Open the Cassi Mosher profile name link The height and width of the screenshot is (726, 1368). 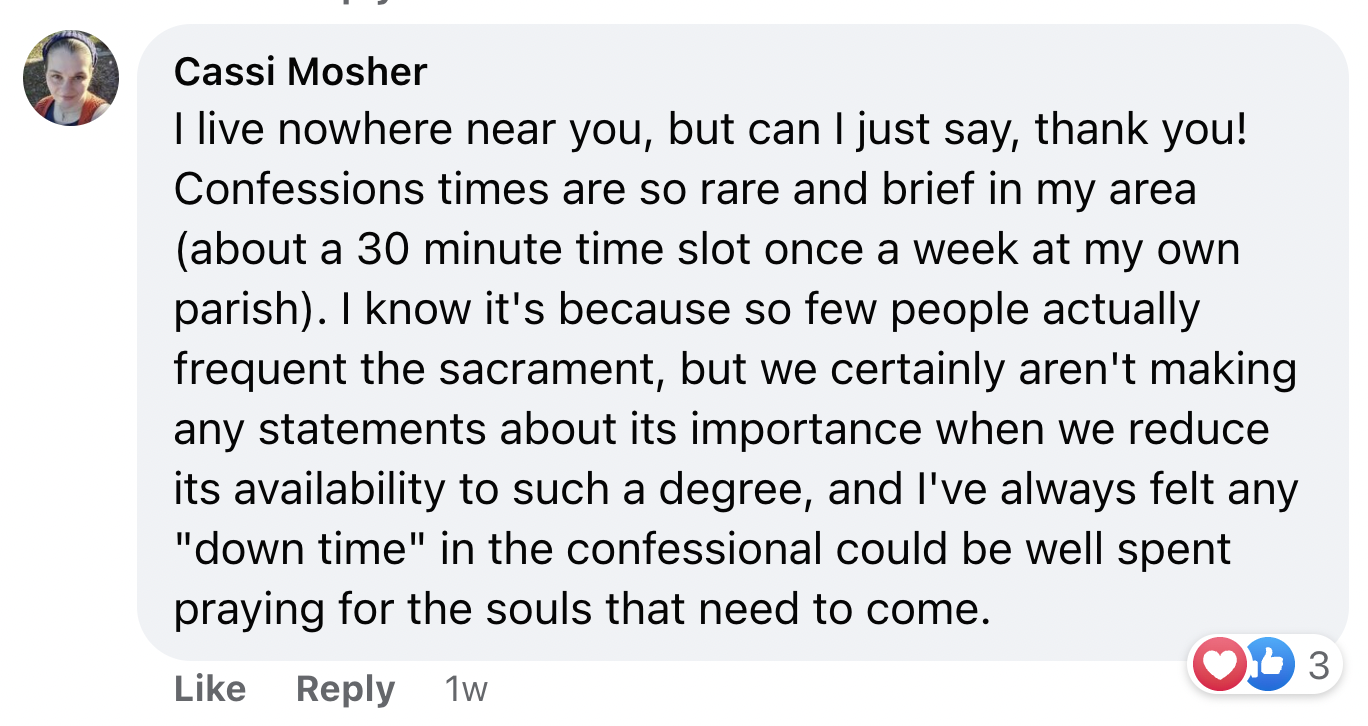(x=300, y=72)
